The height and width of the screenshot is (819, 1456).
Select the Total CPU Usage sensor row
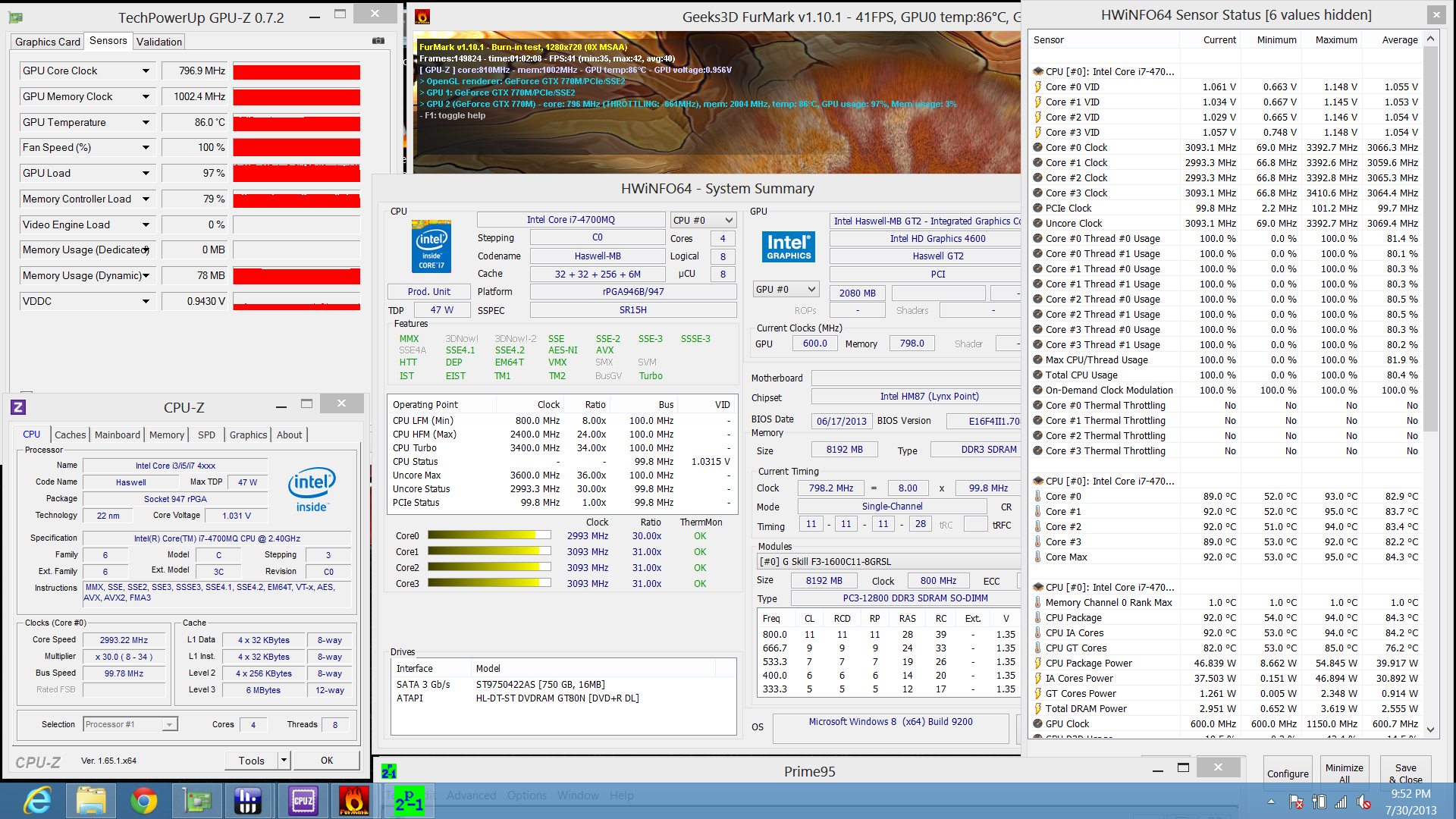1226,375
